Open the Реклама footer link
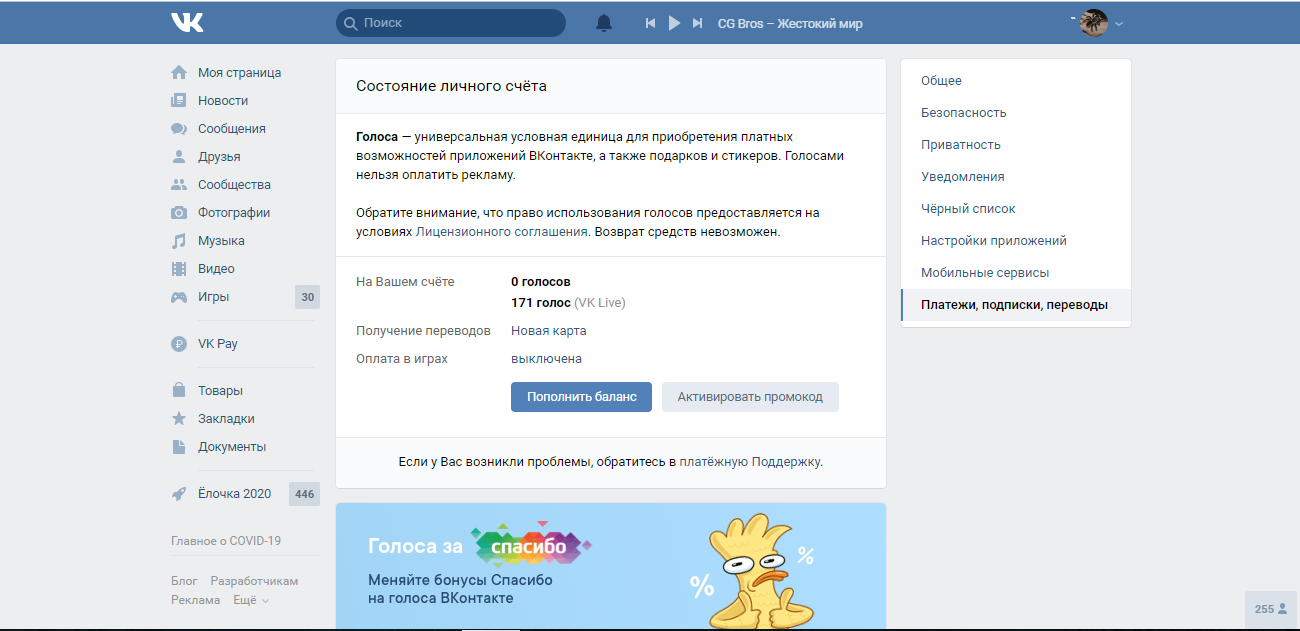Viewport: 1300px width, 631px height. pyautogui.click(x=196, y=599)
